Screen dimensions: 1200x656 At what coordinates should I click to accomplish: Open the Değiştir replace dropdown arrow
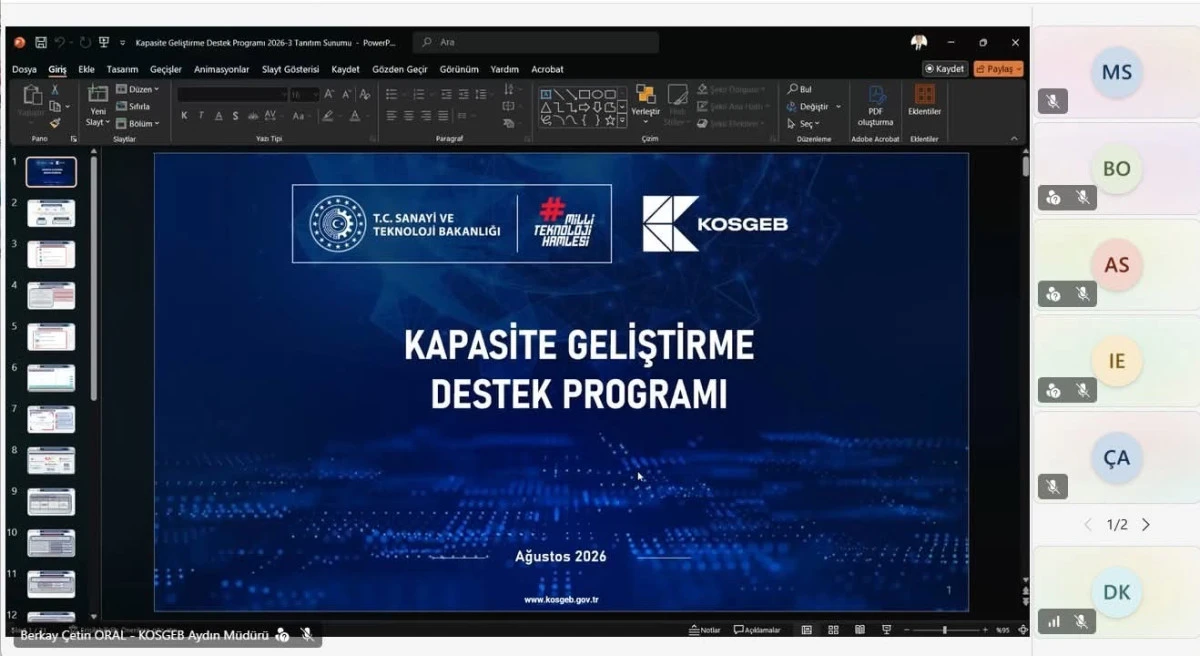pos(838,107)
